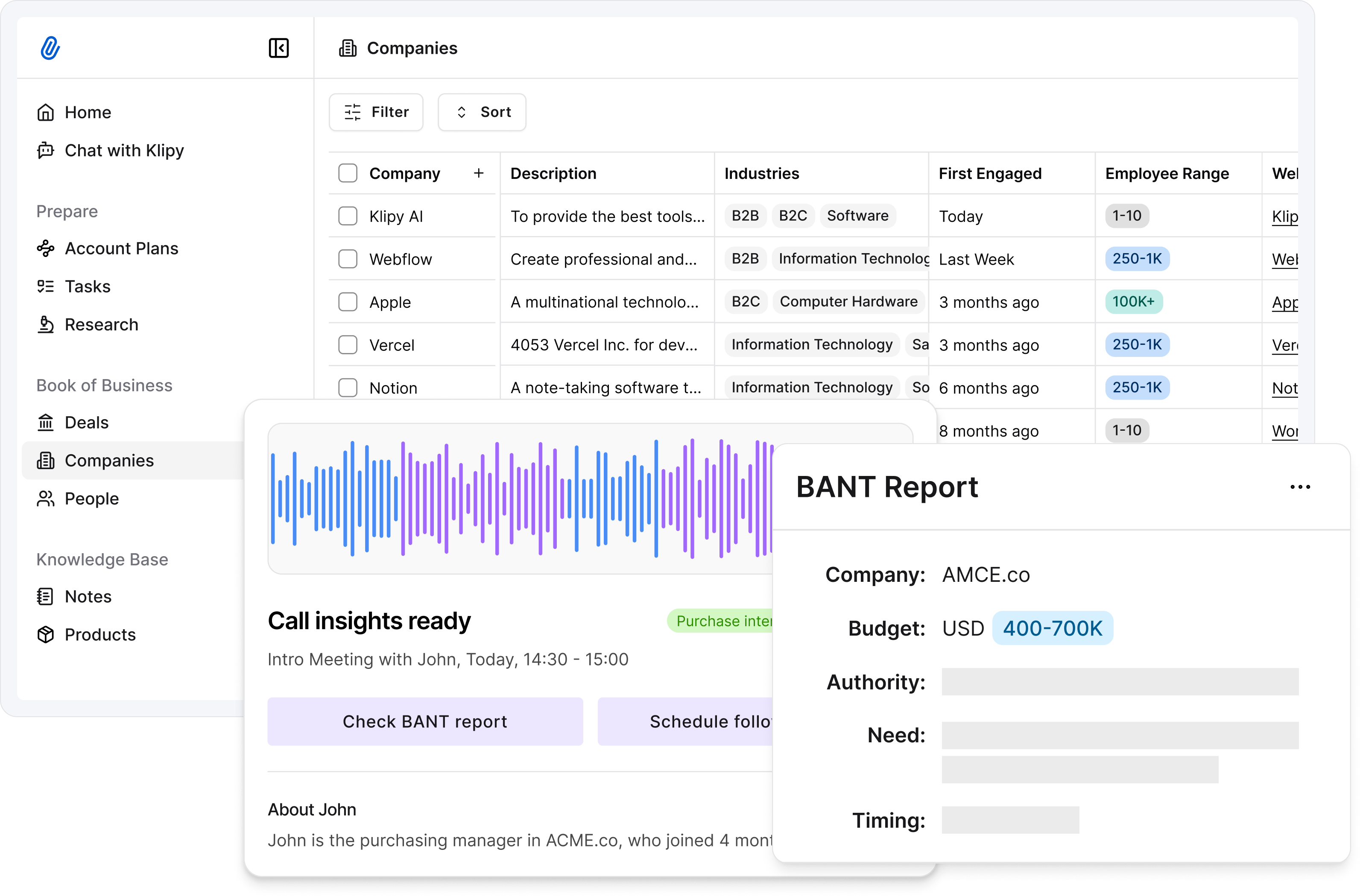The height and width of the screenshot is (896, 1363).
Task: Open the People page
Action: (x=92, y=498)
